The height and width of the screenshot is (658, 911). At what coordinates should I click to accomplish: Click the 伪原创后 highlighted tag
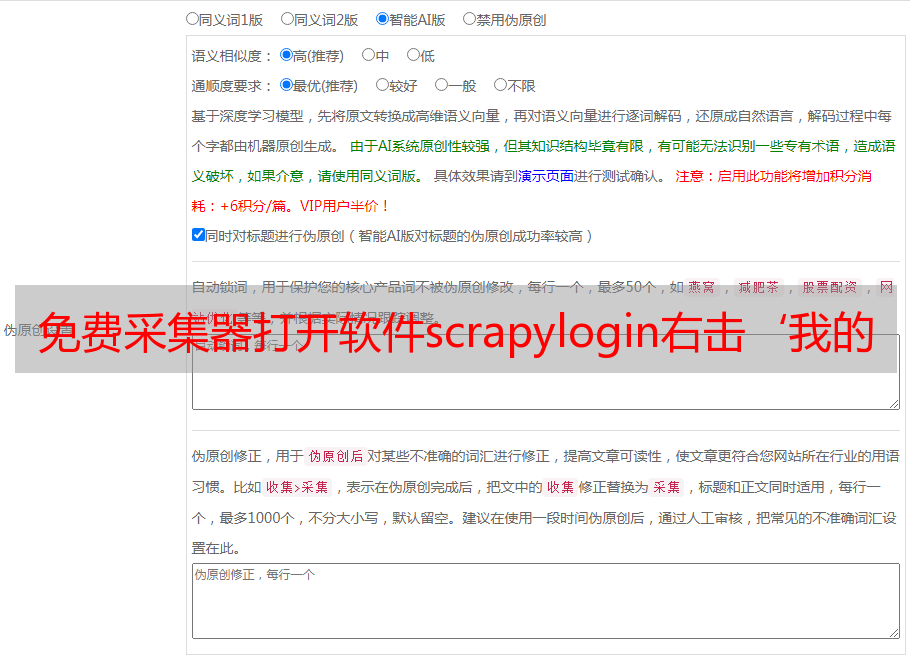[x=336, y=456]
